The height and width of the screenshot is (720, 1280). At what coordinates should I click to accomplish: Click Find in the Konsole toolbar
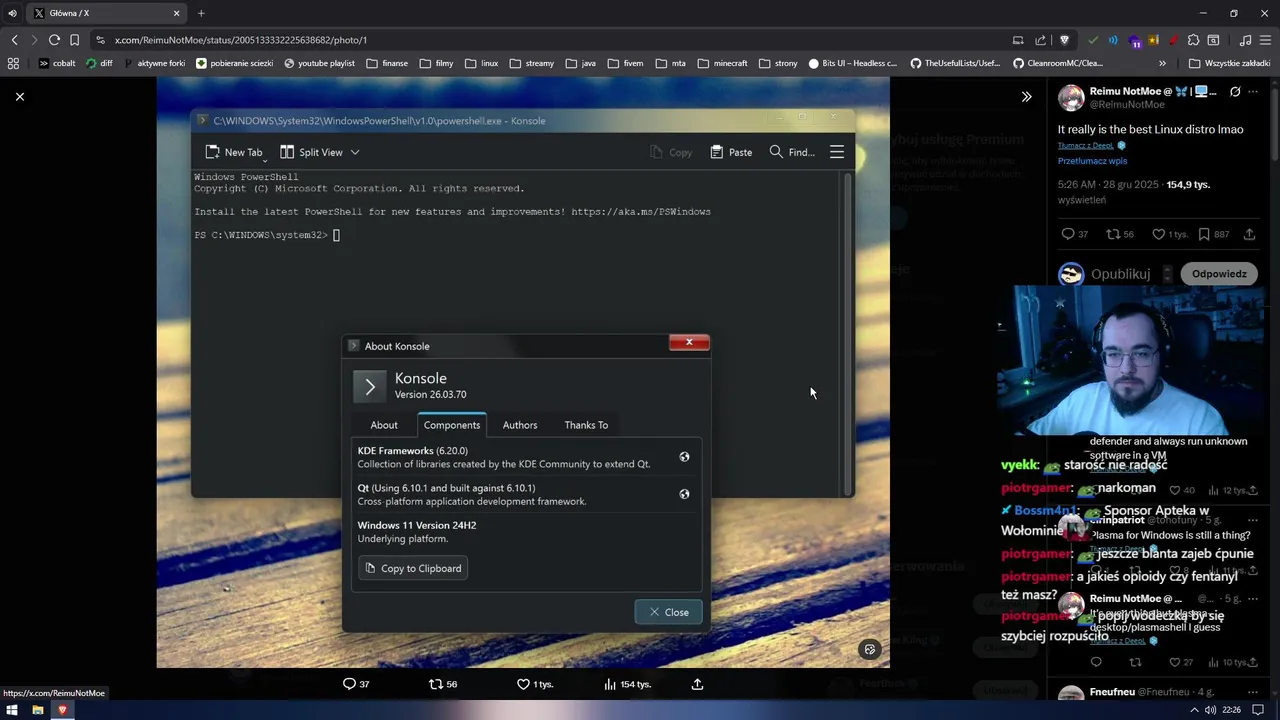click(x=792, y=152)
